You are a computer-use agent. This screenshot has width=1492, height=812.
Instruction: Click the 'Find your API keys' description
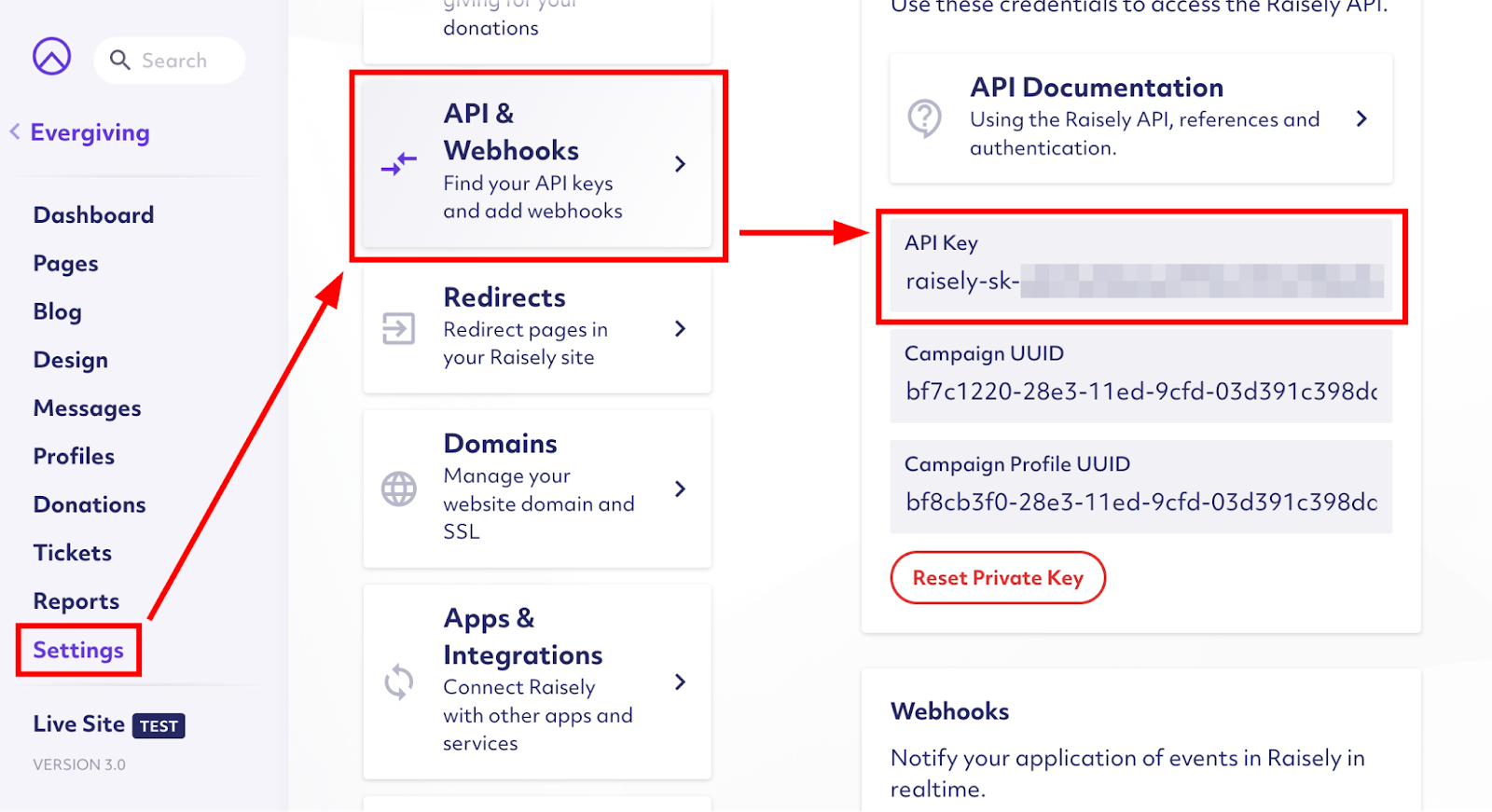pyautogui.click(x=532, y=198)
